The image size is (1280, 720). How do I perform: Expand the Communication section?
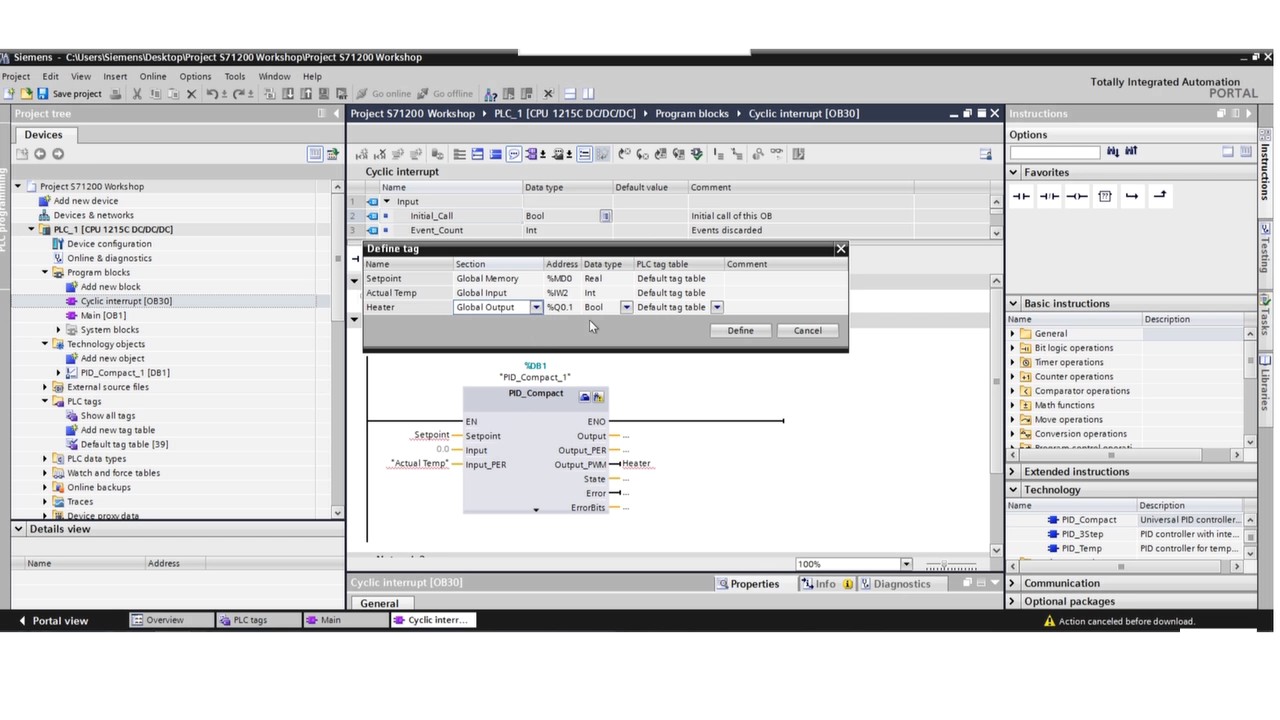pos(1014,584)
